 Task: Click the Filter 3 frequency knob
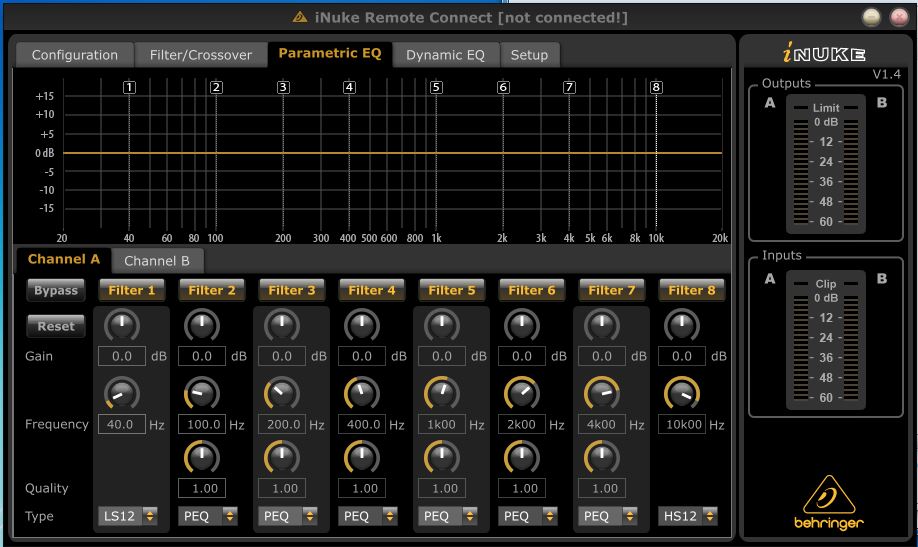282,393
